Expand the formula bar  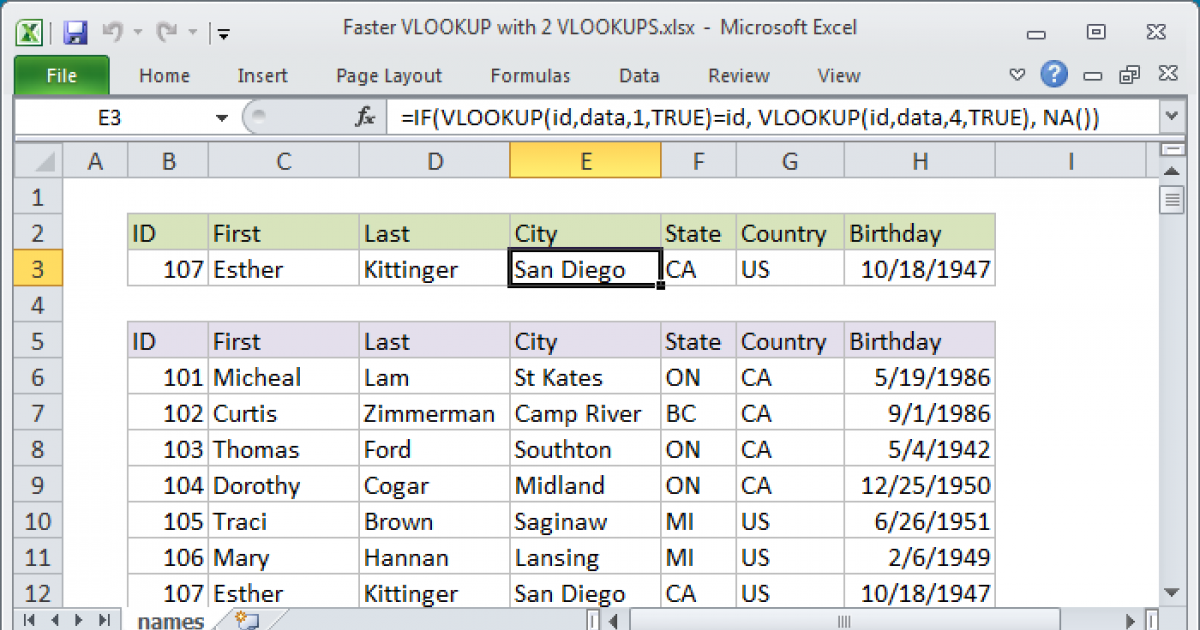point(1172,118)
